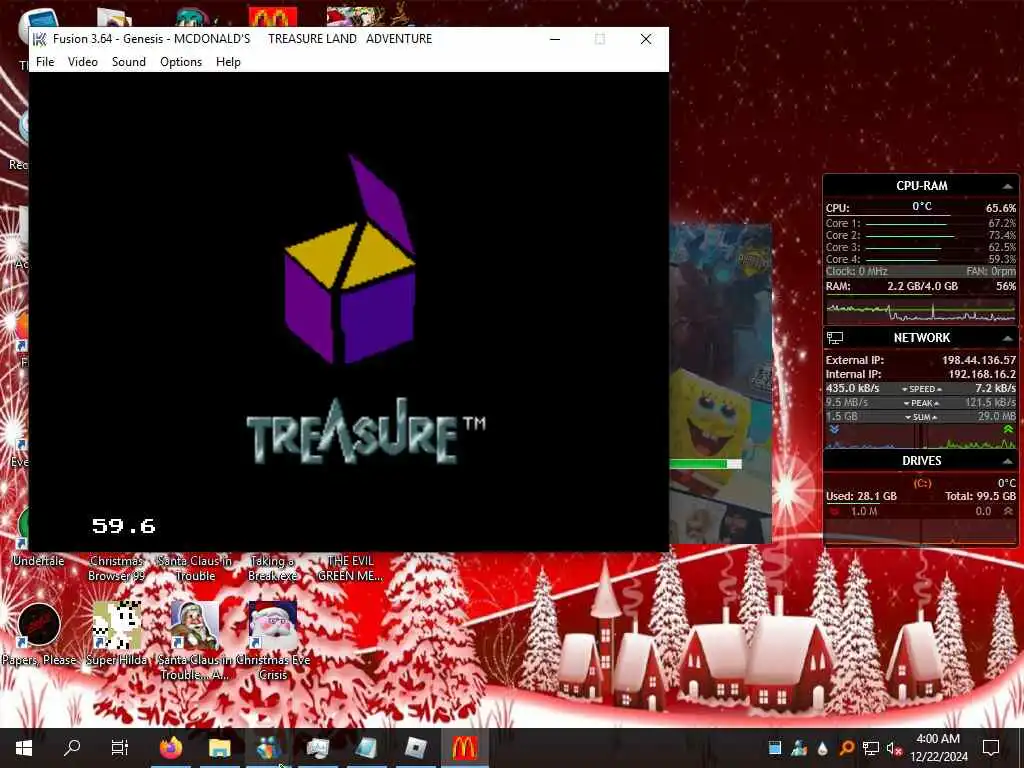Click the orange magnifier tray icon
1024x768 pixels.
[x=846, y=748]
